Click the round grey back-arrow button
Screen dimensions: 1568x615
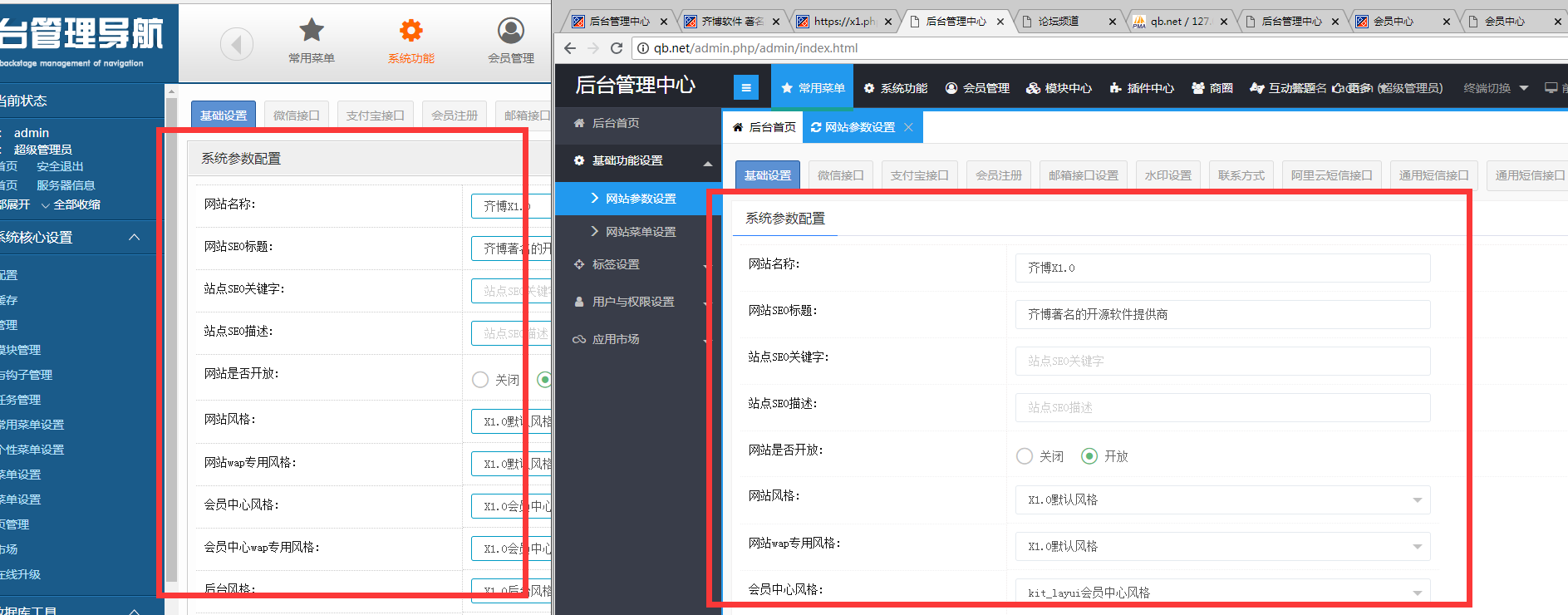pos(236,44)
